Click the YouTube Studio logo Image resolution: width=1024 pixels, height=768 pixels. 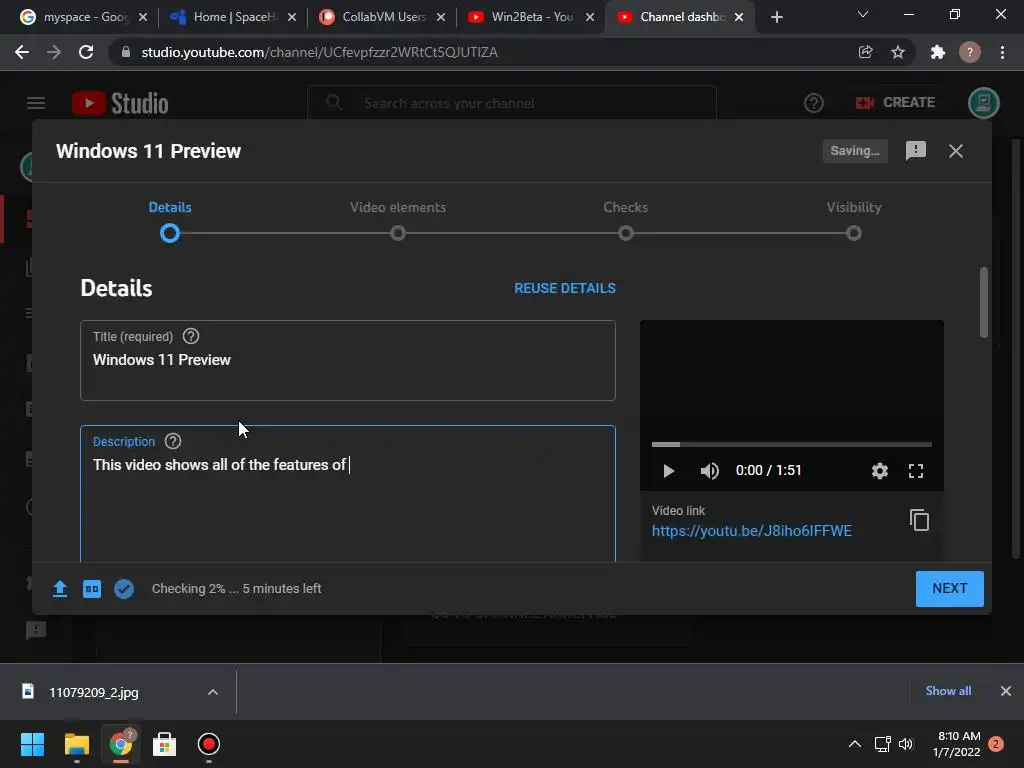(120, 103)
